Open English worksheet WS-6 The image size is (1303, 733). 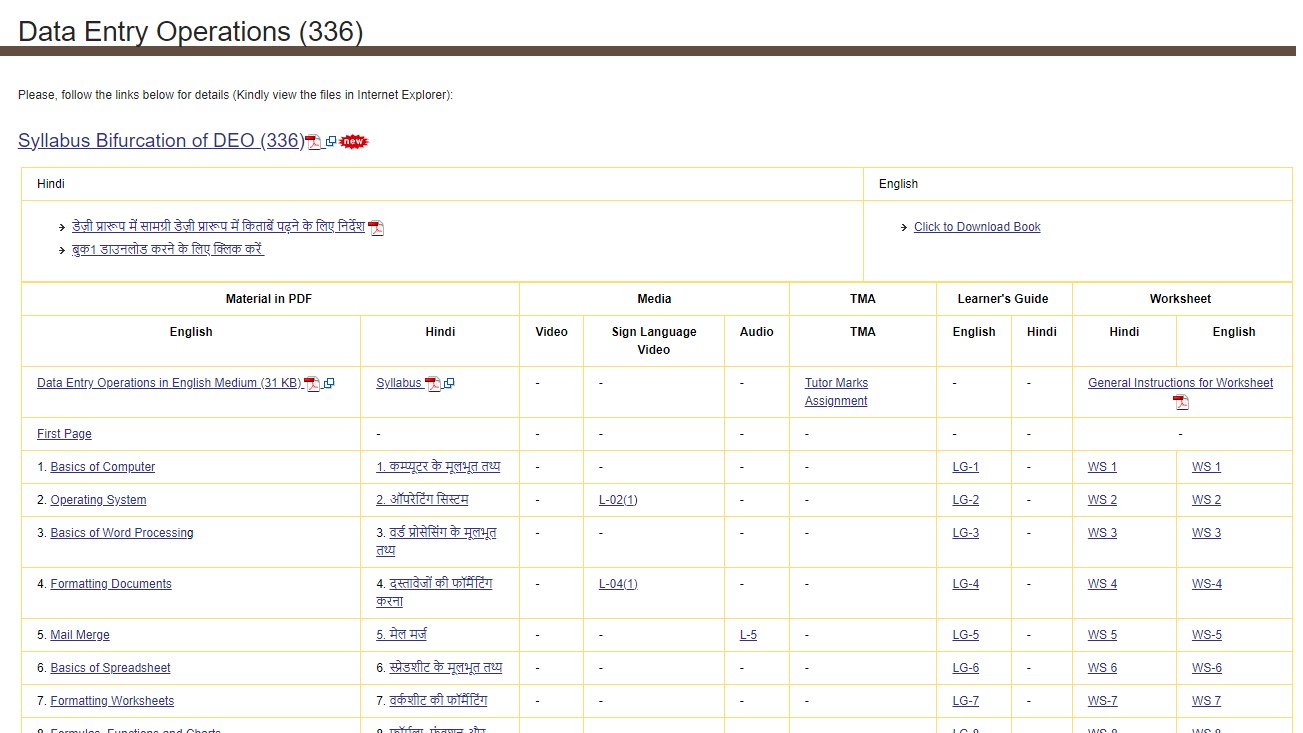coord(1206,668)
